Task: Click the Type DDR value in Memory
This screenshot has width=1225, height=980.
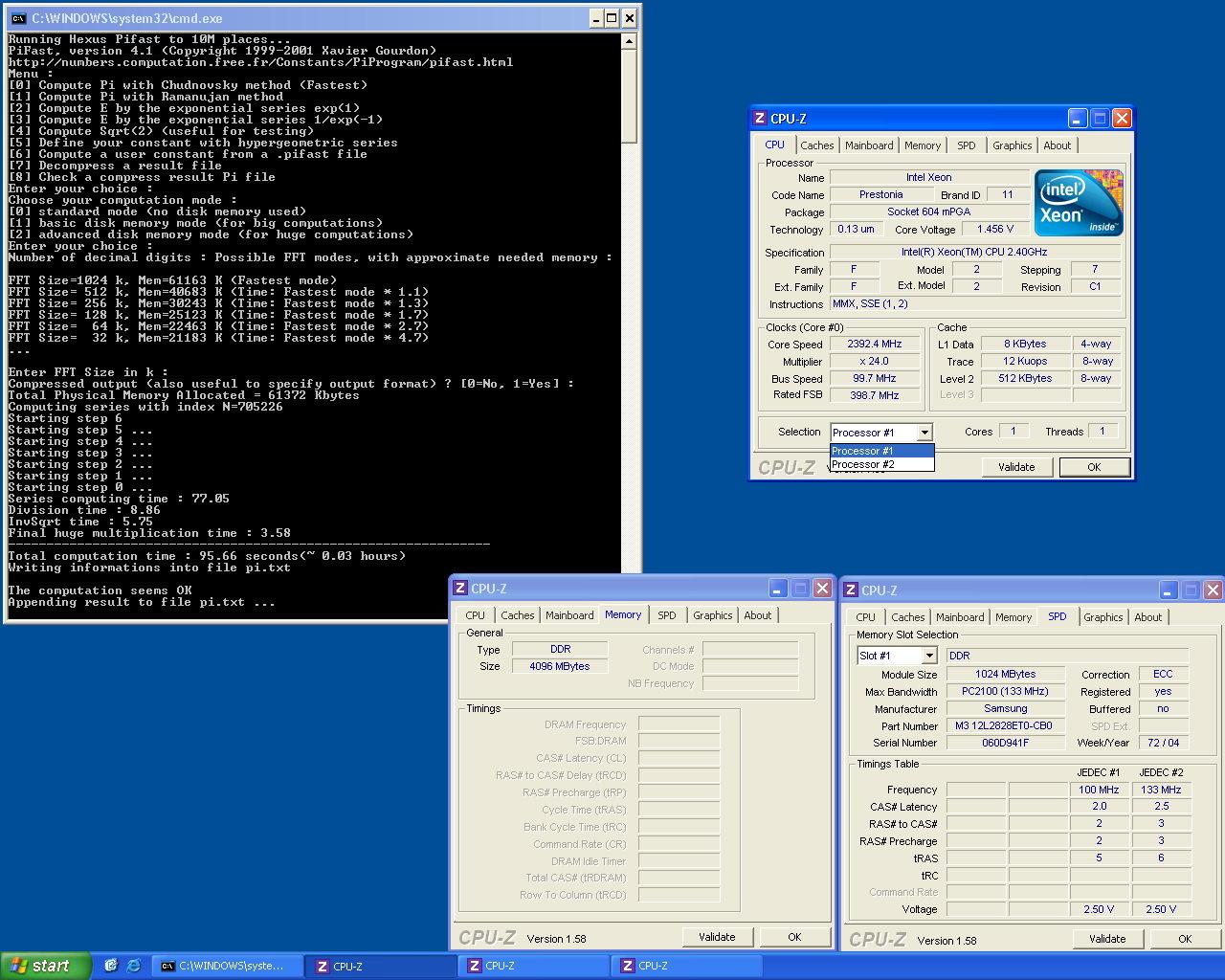Action: tap(560, 649)
